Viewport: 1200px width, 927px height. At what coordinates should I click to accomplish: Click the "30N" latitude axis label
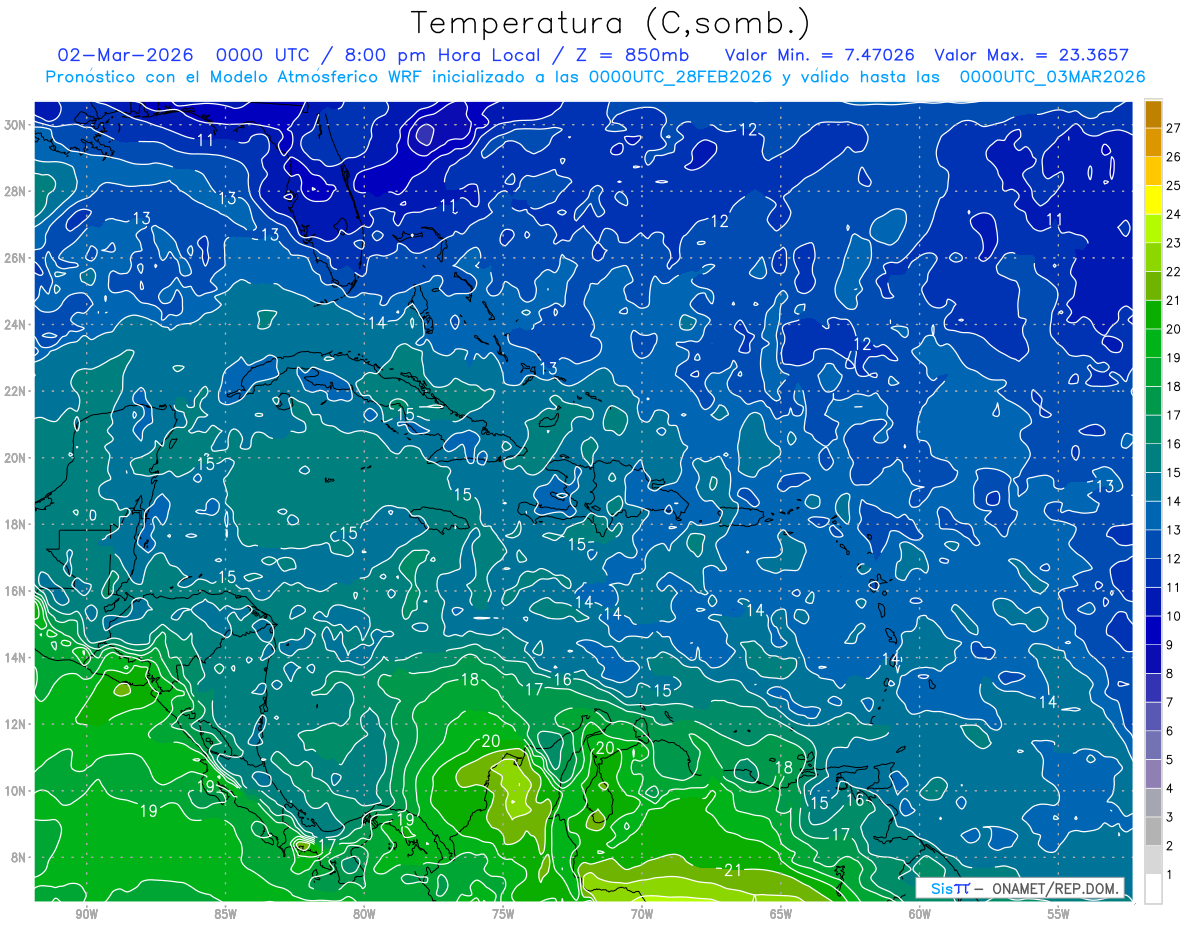coord(15,124)
